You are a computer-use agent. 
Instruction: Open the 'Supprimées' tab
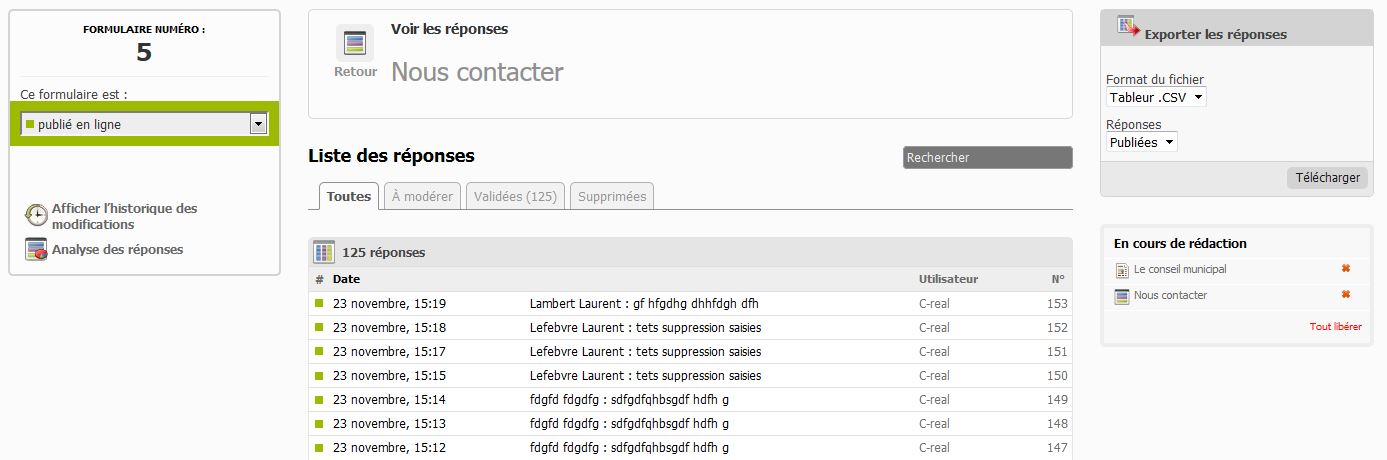click(612, 196)
